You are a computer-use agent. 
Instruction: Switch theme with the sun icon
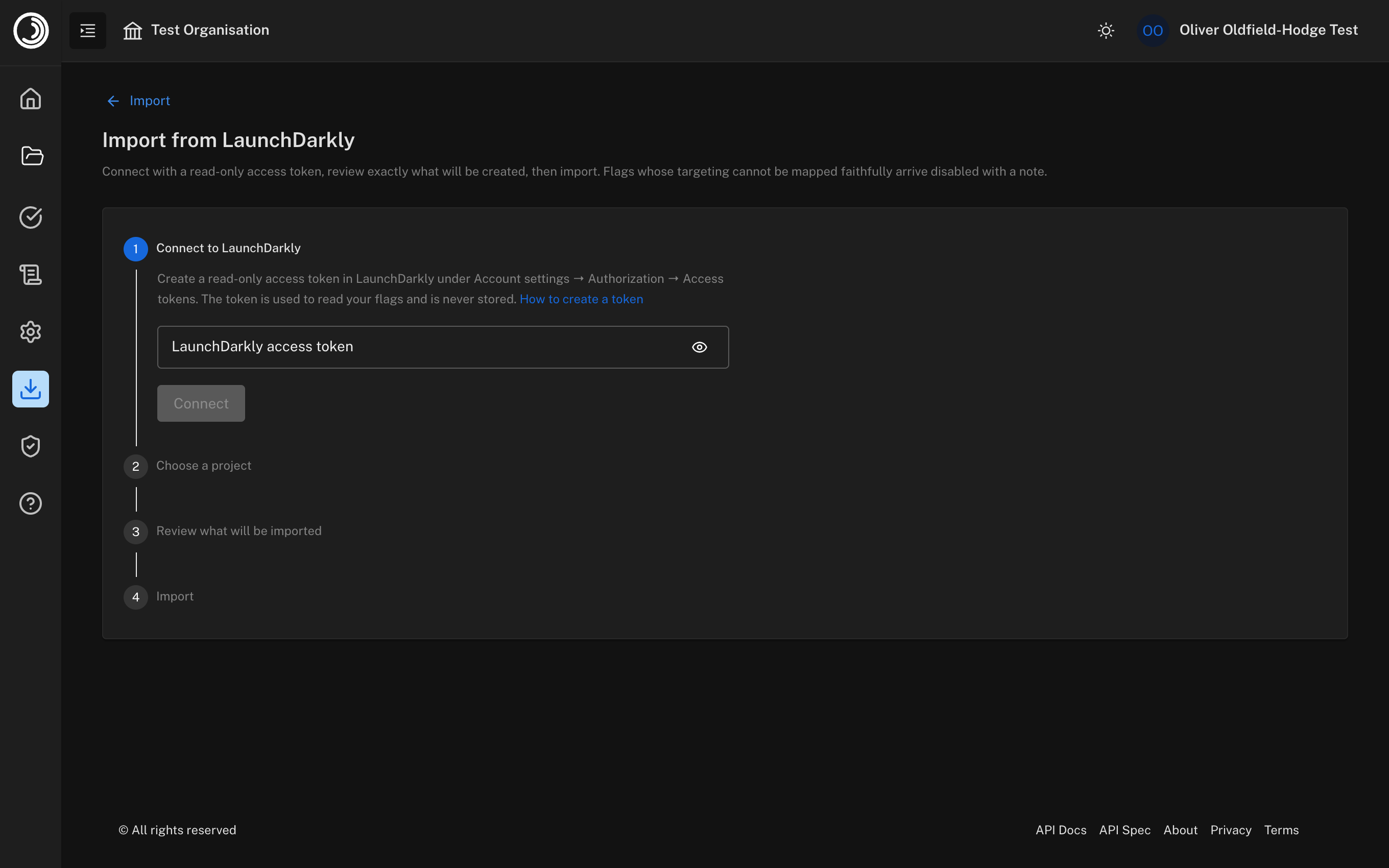[x=1106, y=31]
